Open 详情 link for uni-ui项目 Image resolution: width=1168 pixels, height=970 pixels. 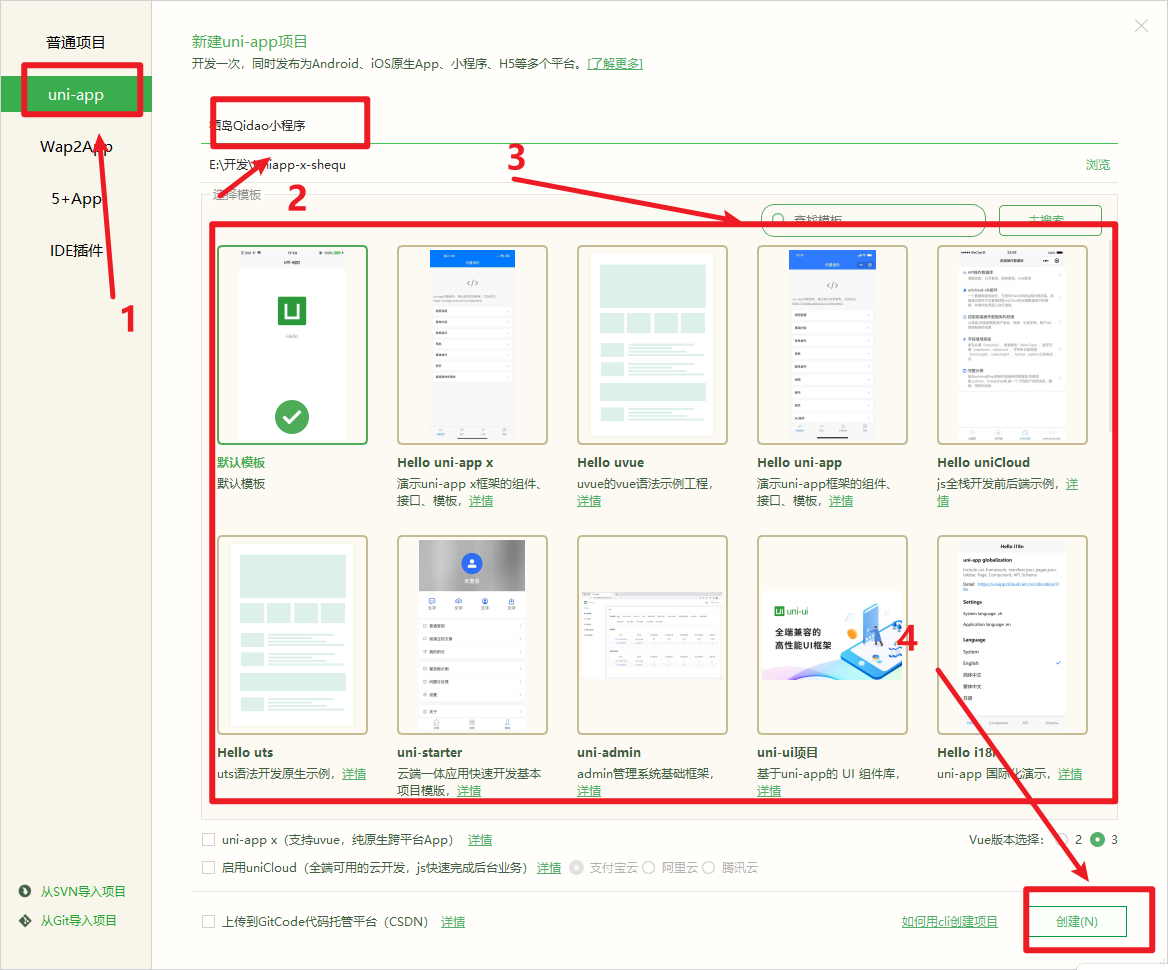(769, 790)
